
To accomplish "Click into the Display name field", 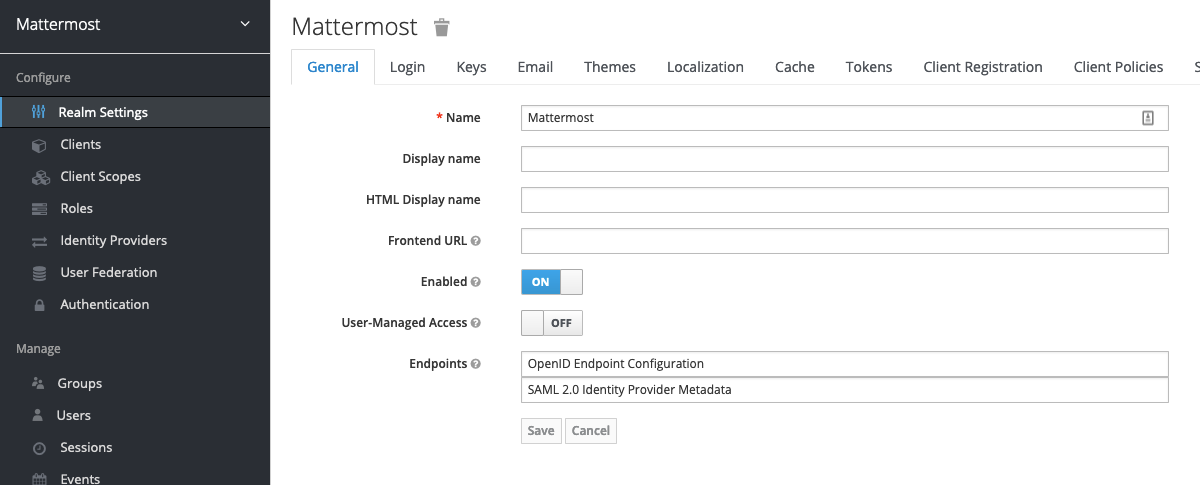I will pyautogui.click(x=844, y=159).
